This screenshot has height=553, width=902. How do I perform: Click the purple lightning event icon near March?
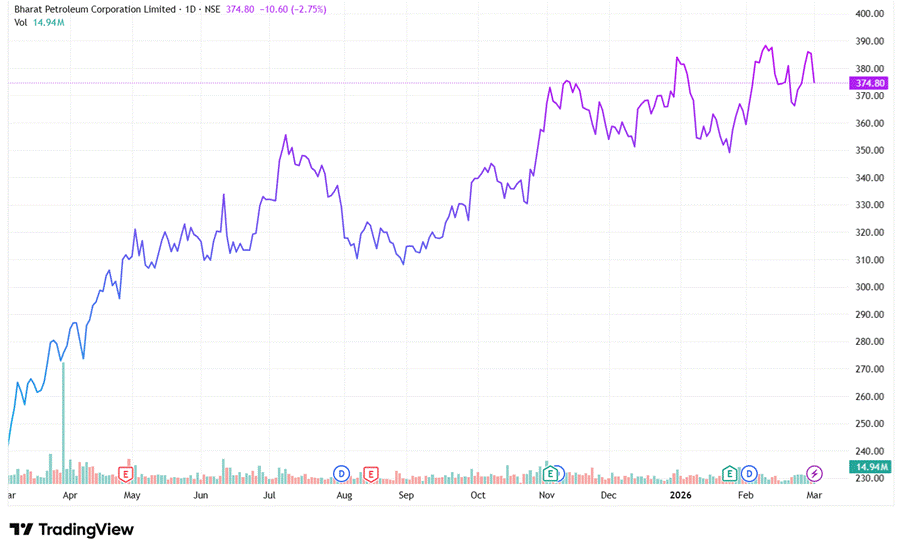coord(814,473)
